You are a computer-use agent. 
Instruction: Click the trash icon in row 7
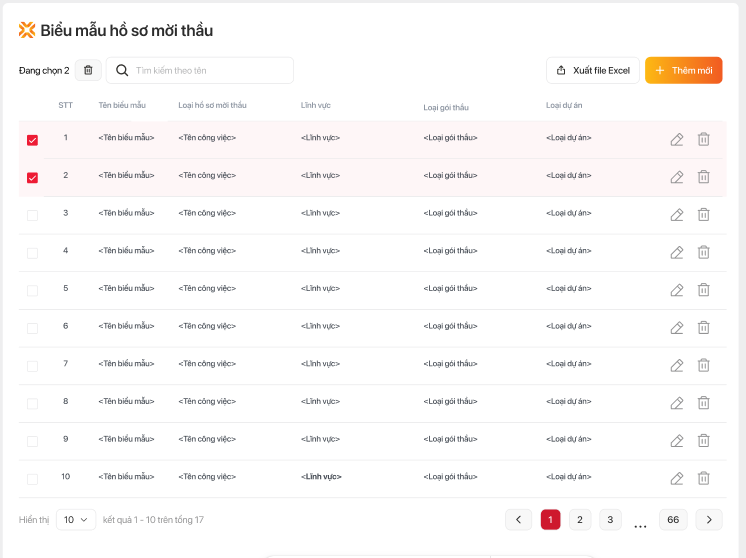[x=703, y=365]
